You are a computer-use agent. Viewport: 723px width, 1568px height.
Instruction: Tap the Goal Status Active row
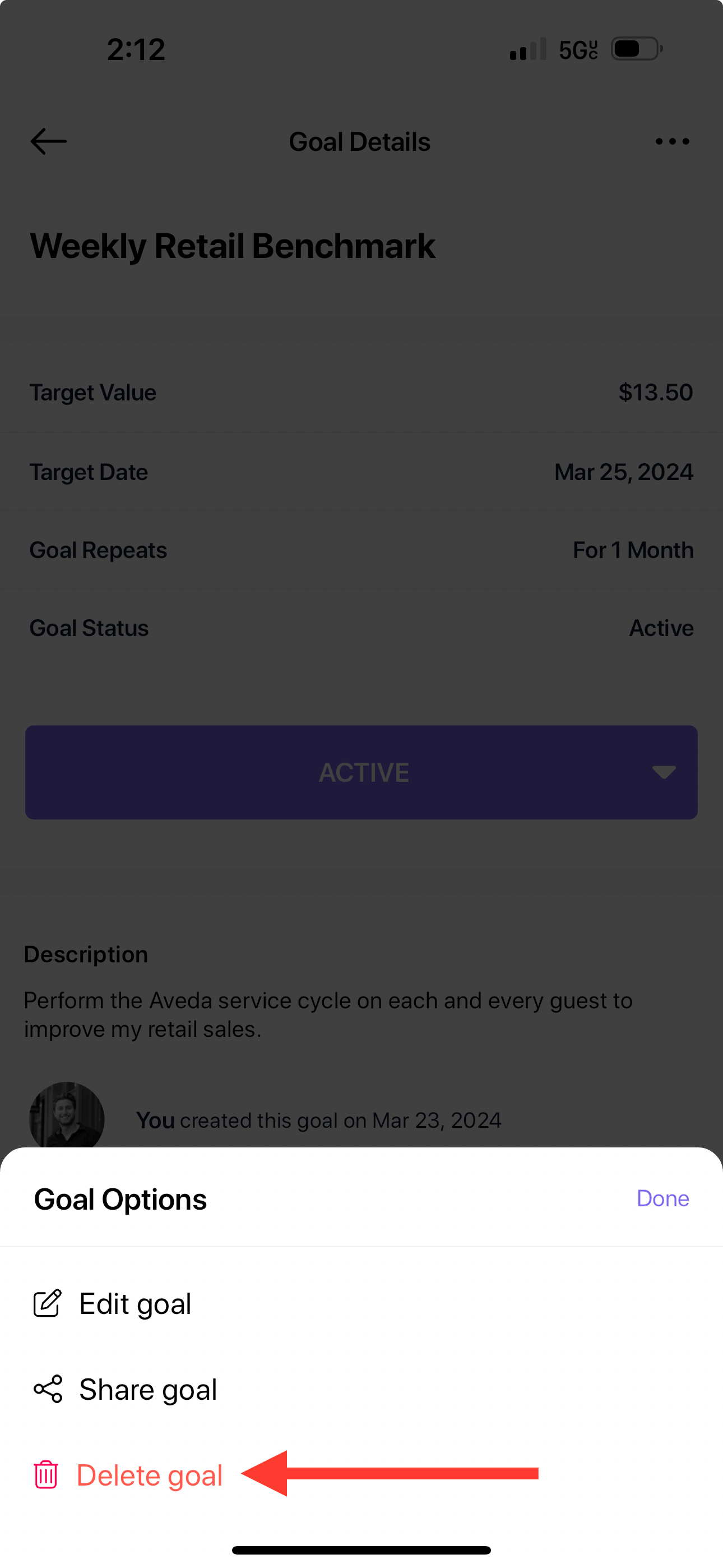(361, 628)
